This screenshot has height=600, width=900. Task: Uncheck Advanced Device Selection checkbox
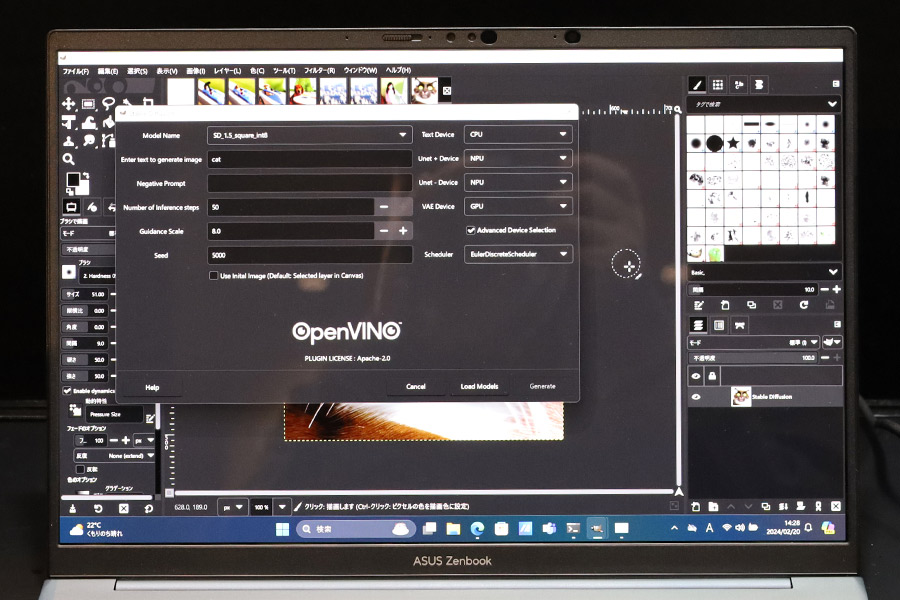pos(471,230)
